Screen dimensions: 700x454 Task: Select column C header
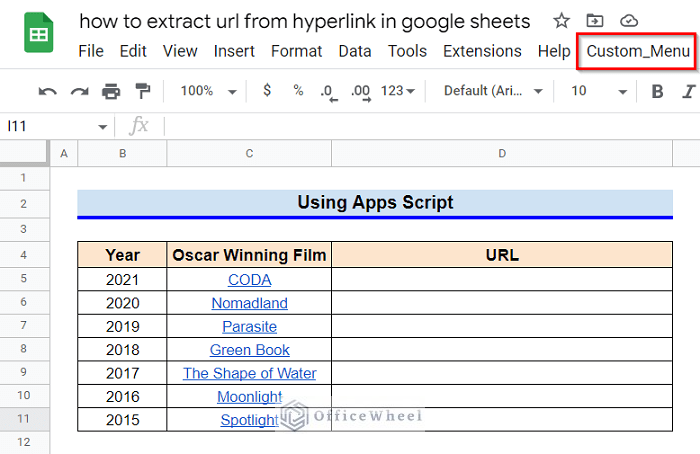tap(249, 154)
